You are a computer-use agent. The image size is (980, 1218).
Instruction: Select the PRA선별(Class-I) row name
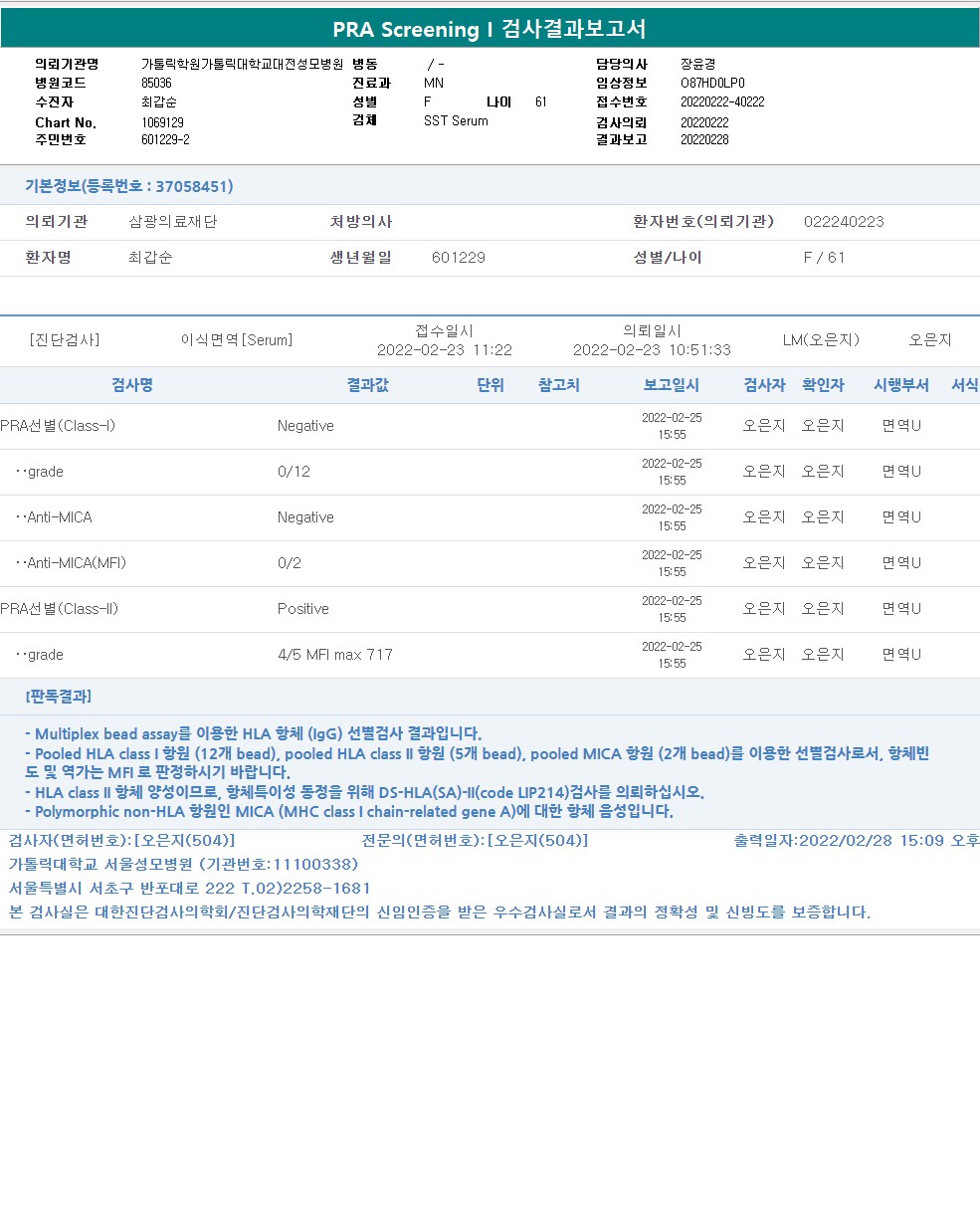[x=58, y=426]
